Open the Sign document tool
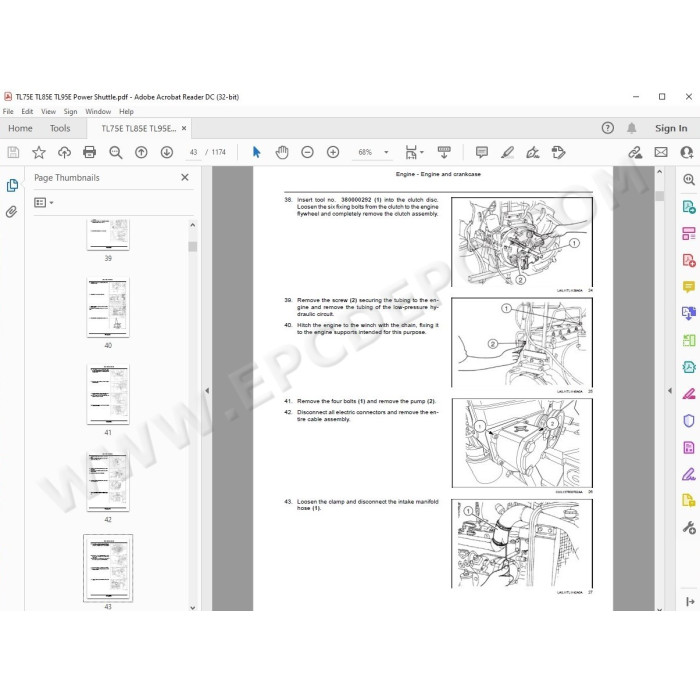 [x=533, y=152]
